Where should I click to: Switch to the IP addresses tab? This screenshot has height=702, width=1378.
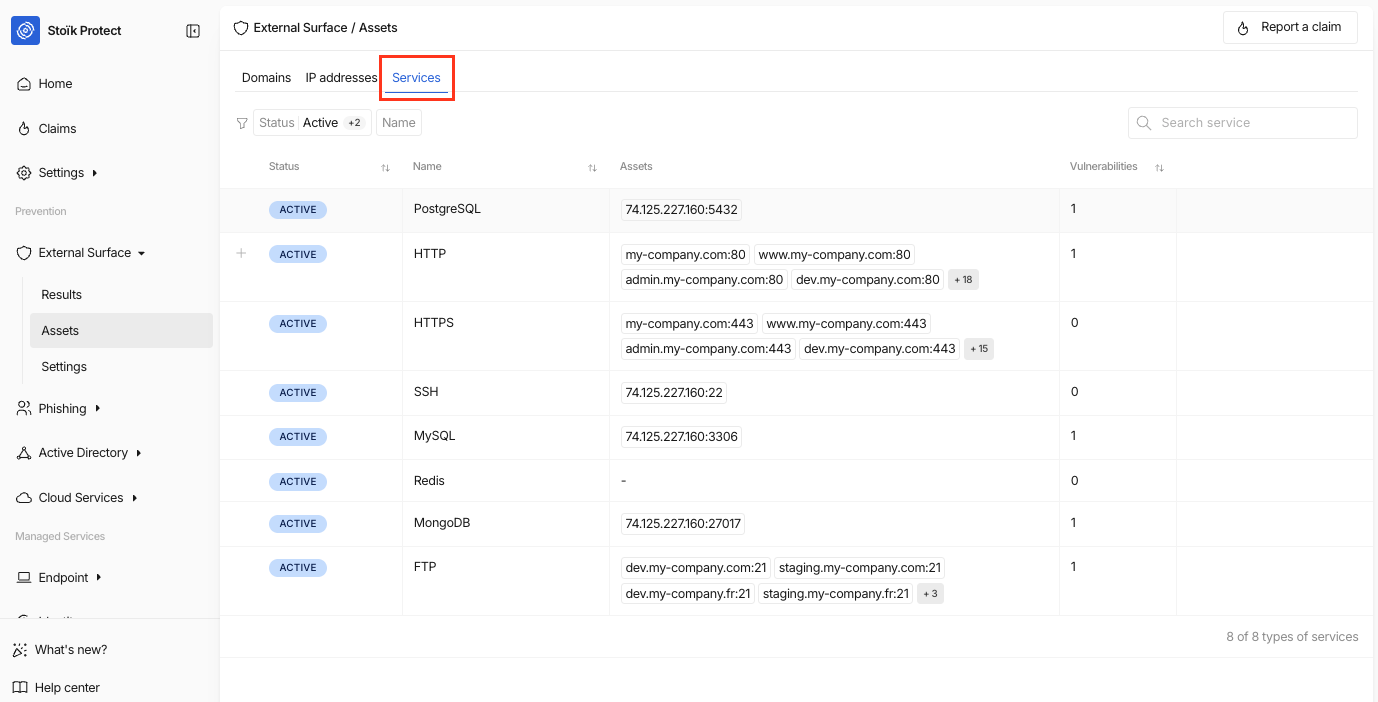(x=341, y=78)
